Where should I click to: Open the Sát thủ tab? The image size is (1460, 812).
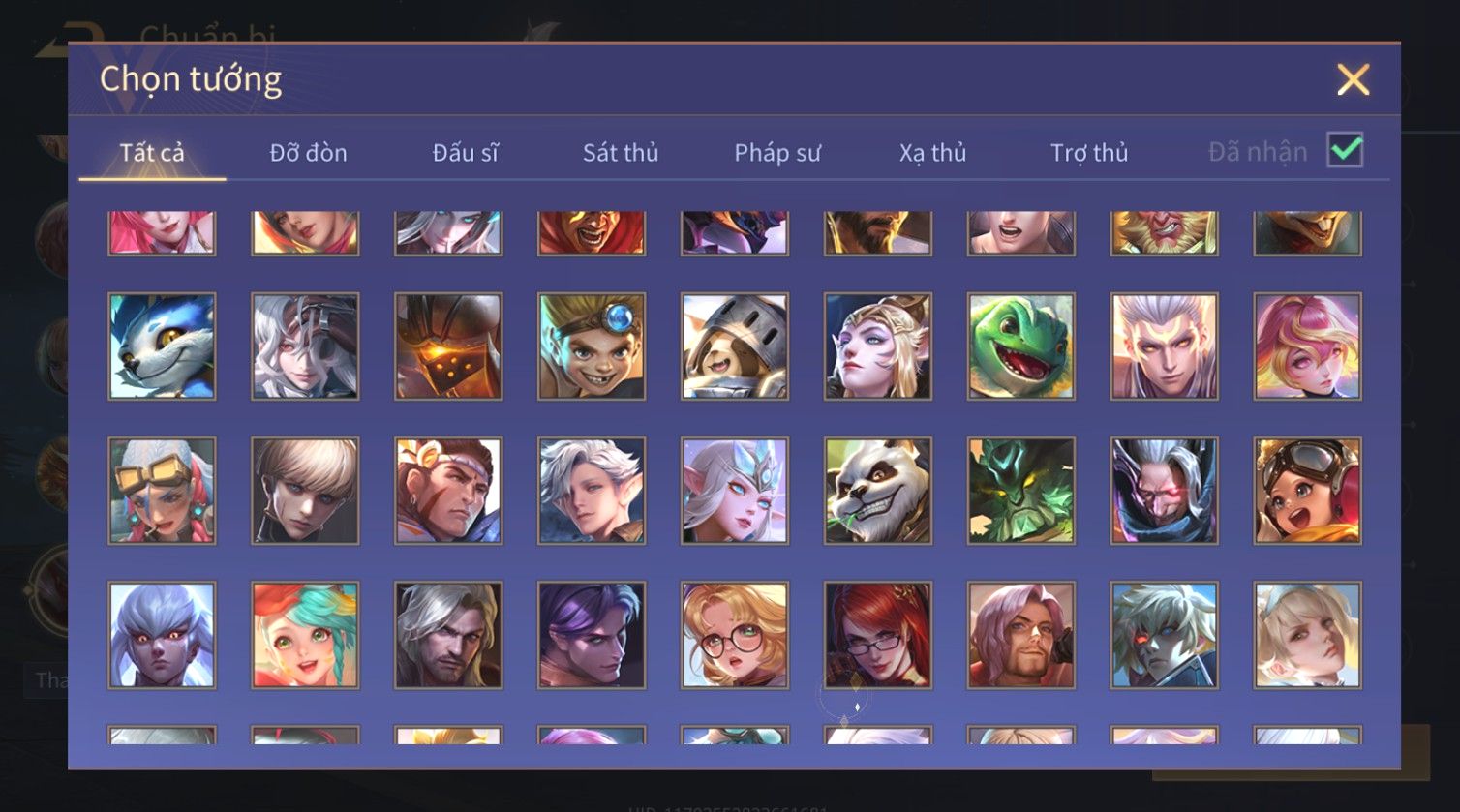[621, 153]
